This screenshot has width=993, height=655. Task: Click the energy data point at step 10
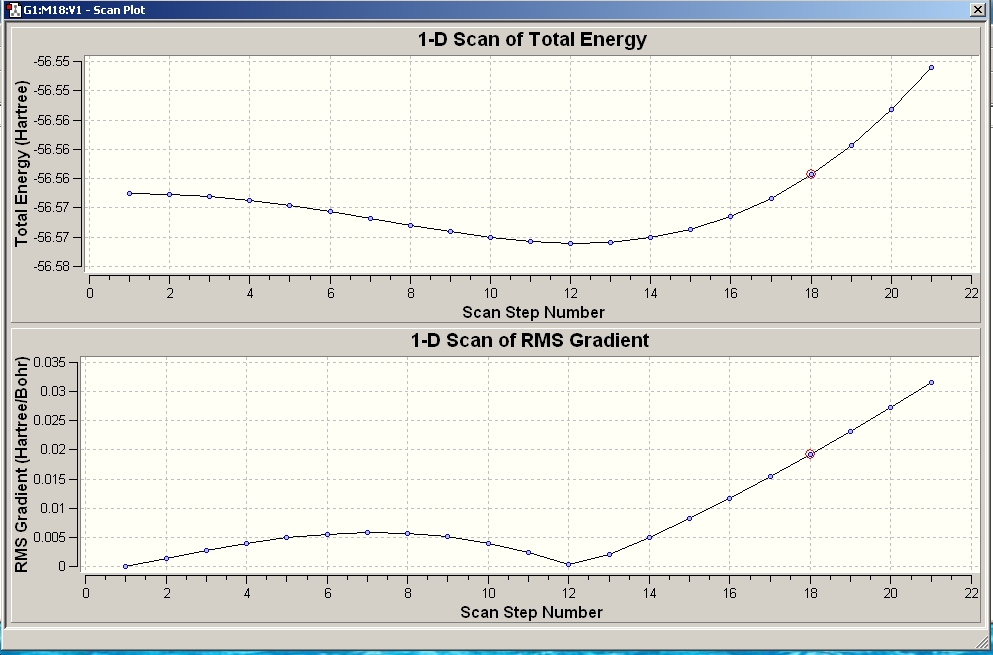pos(490,238)
